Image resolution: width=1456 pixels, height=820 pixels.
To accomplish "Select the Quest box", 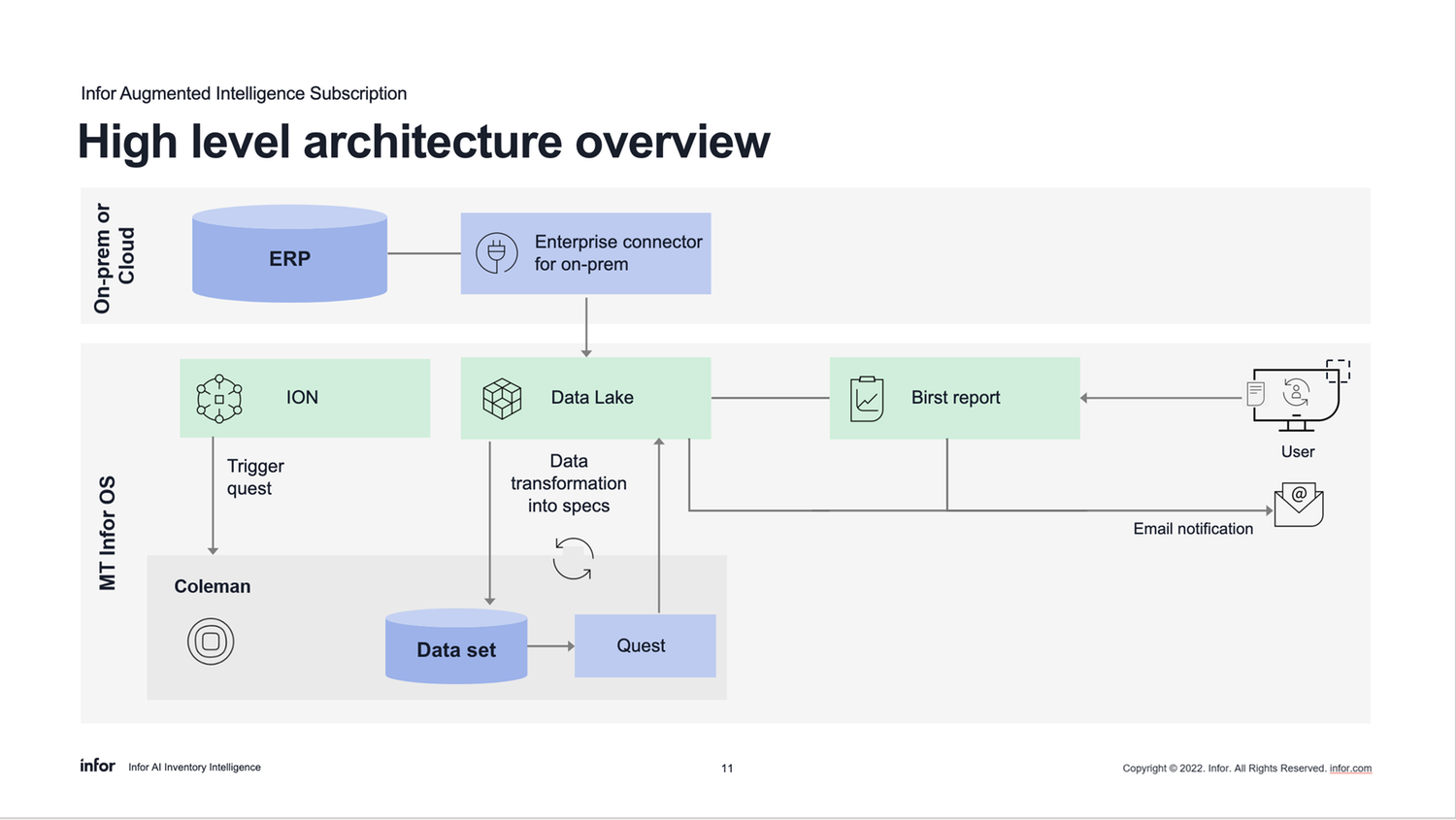I will 644,645.
